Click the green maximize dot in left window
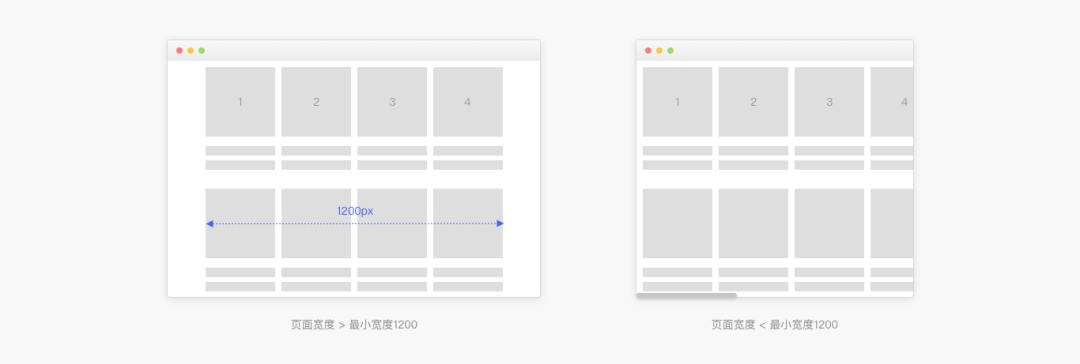The width and height of the screenshot is (1080, 364). tap(202, 50)
